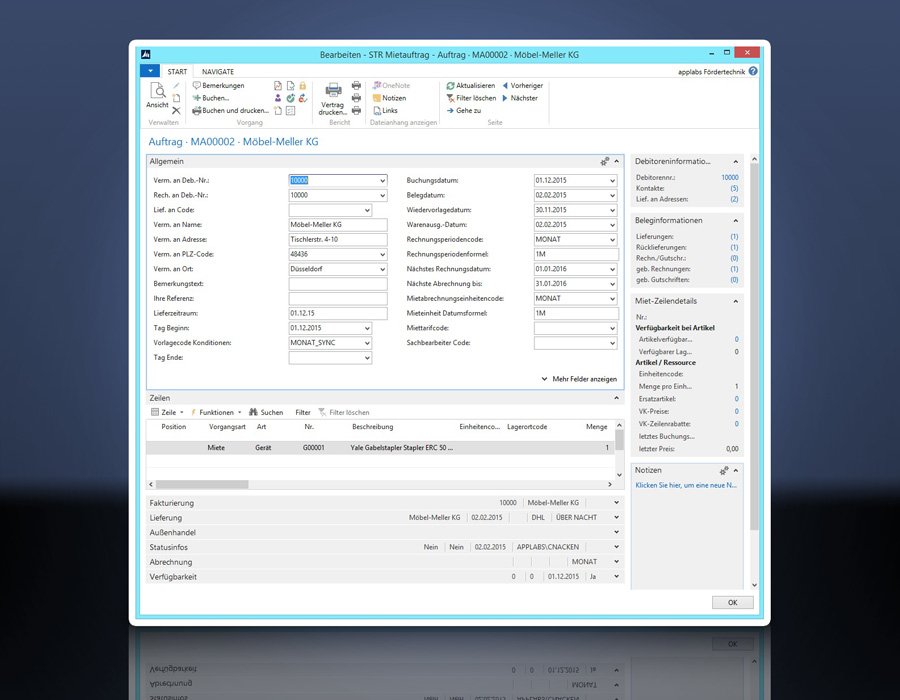900x700 pixels.
Task: Click the Verm. an Name field
Action: (338, 225)
